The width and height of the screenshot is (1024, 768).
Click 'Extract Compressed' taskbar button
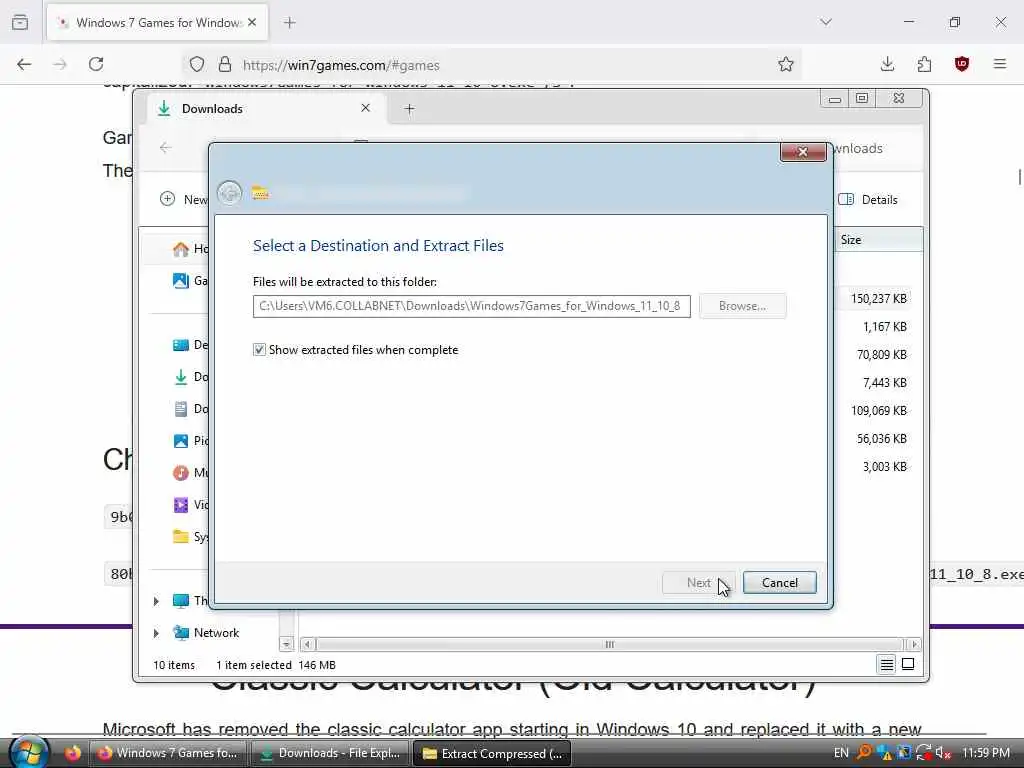pos(492,754)
